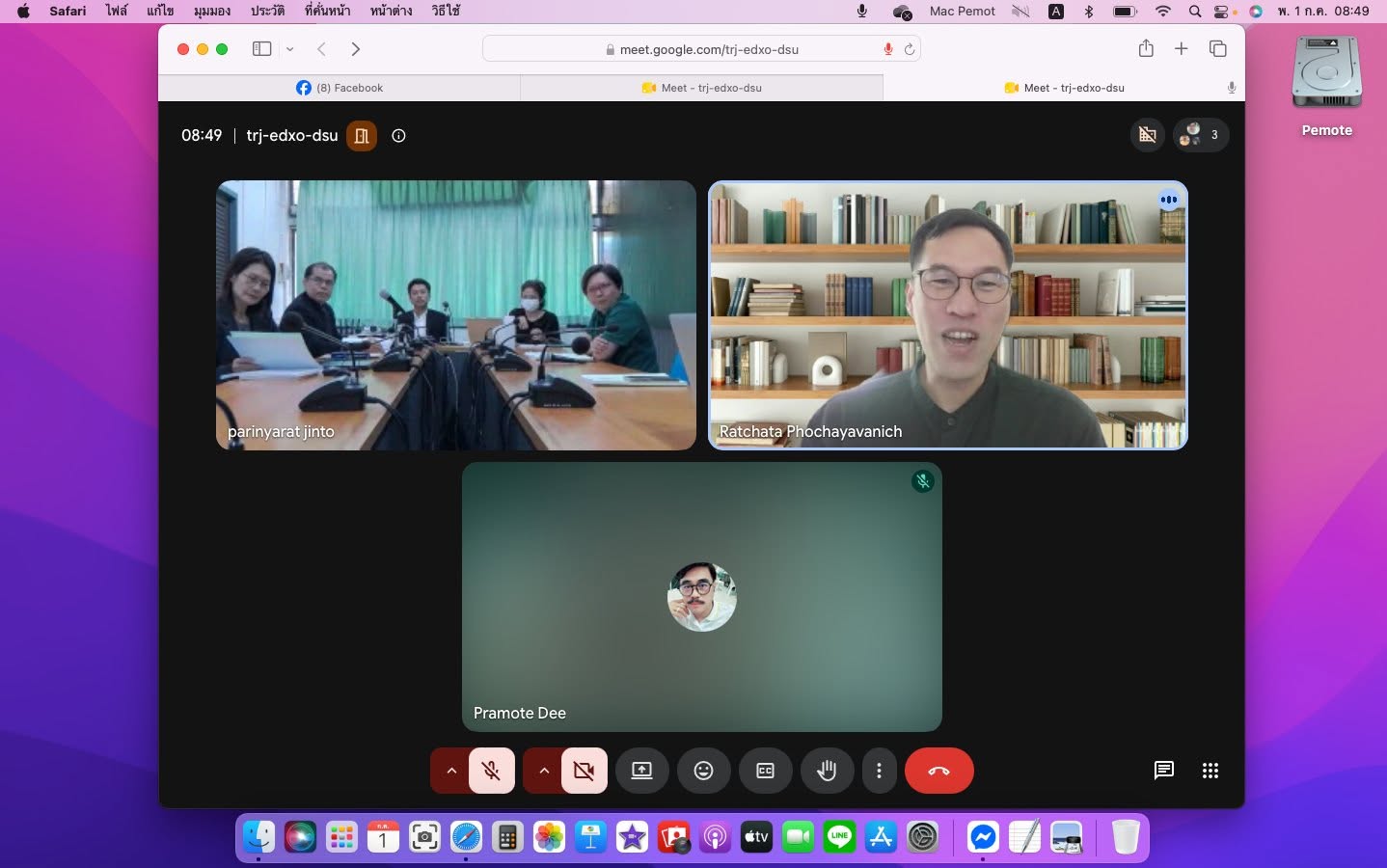The height and width of the screenshot is (868, 1387).
Task: Open options on Ratchata Phochayavanich's tile
Action: 1169,200
